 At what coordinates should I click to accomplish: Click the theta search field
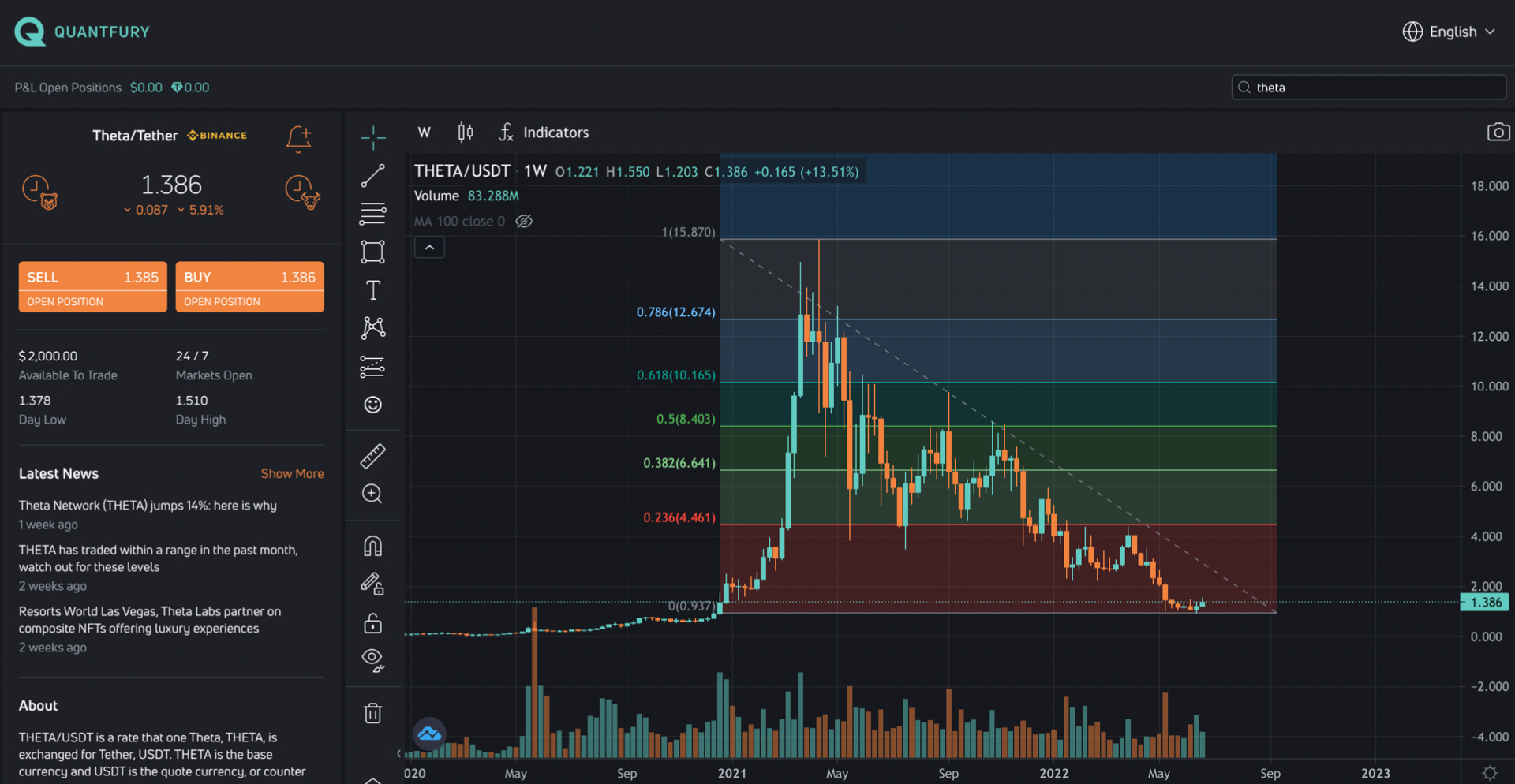1369,87
